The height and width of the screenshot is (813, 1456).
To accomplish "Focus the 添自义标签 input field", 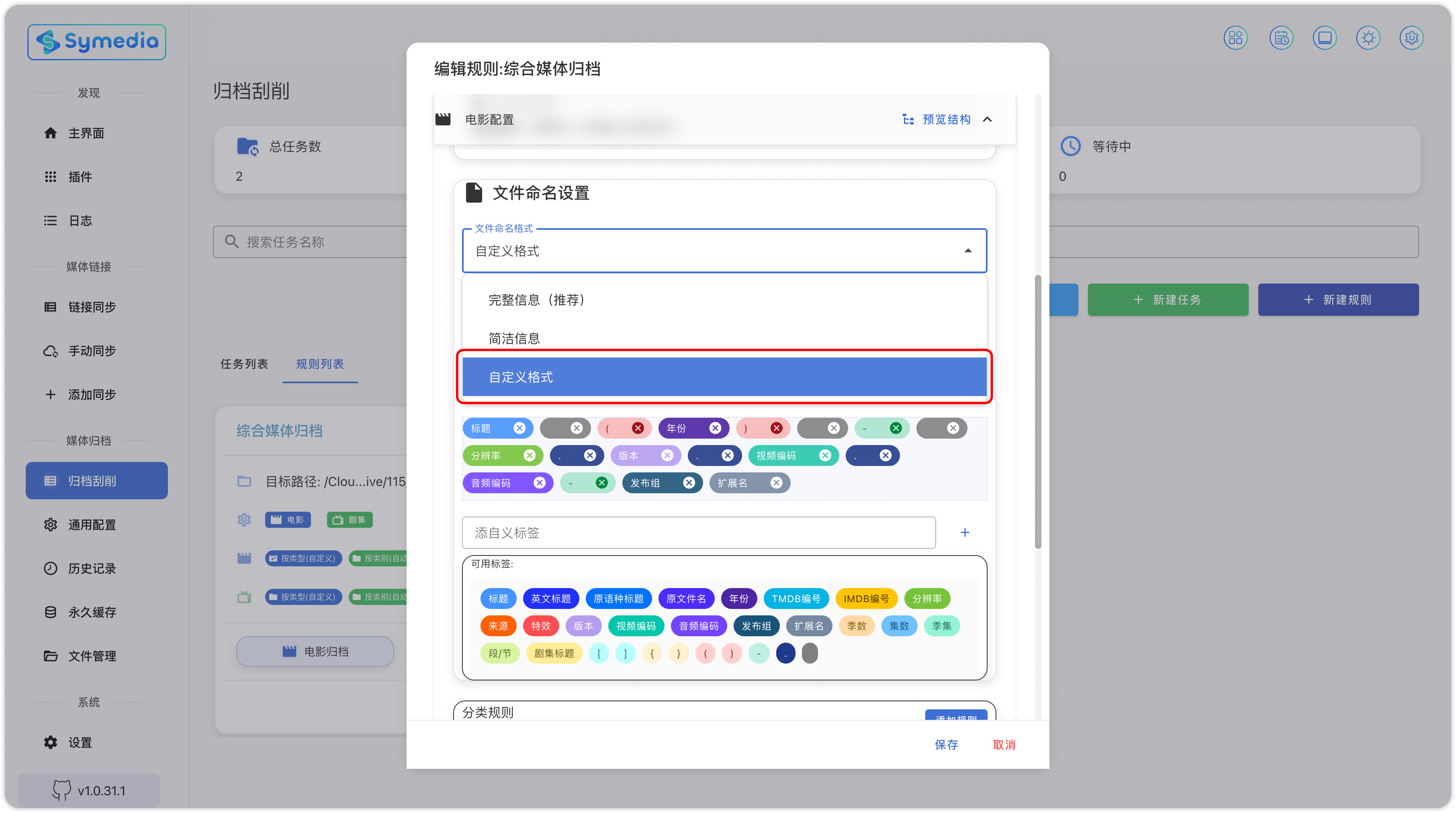I will point(699,532).
